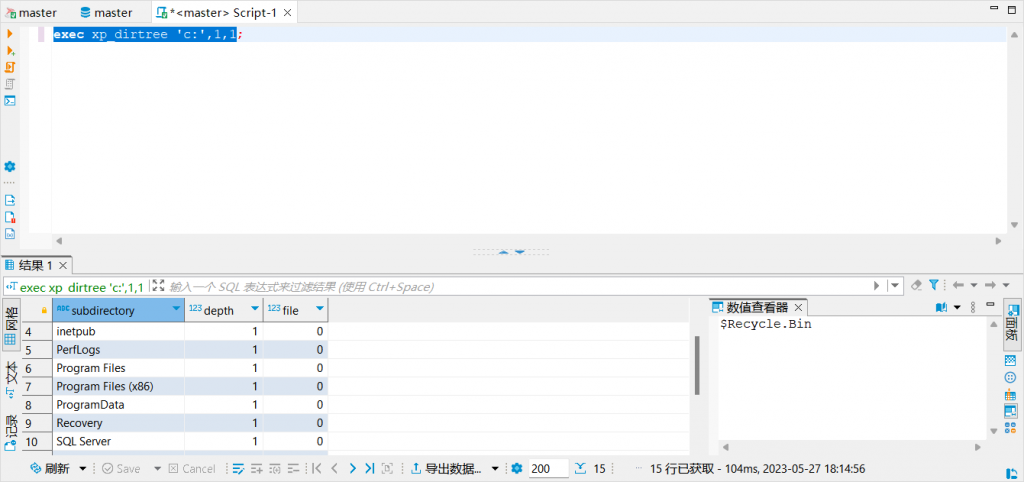Expand the Export data dropdown arrow
This screenshot has width=1024, height=482.
point(494,468)
